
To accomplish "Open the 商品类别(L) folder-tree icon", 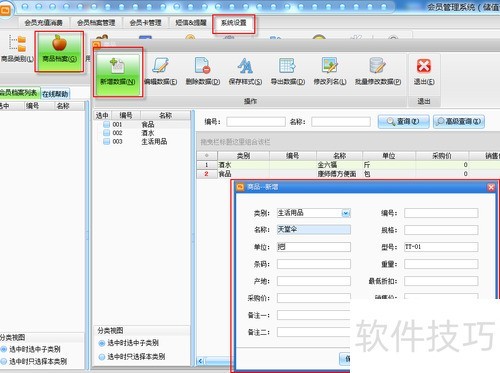I will coord(17,43).
